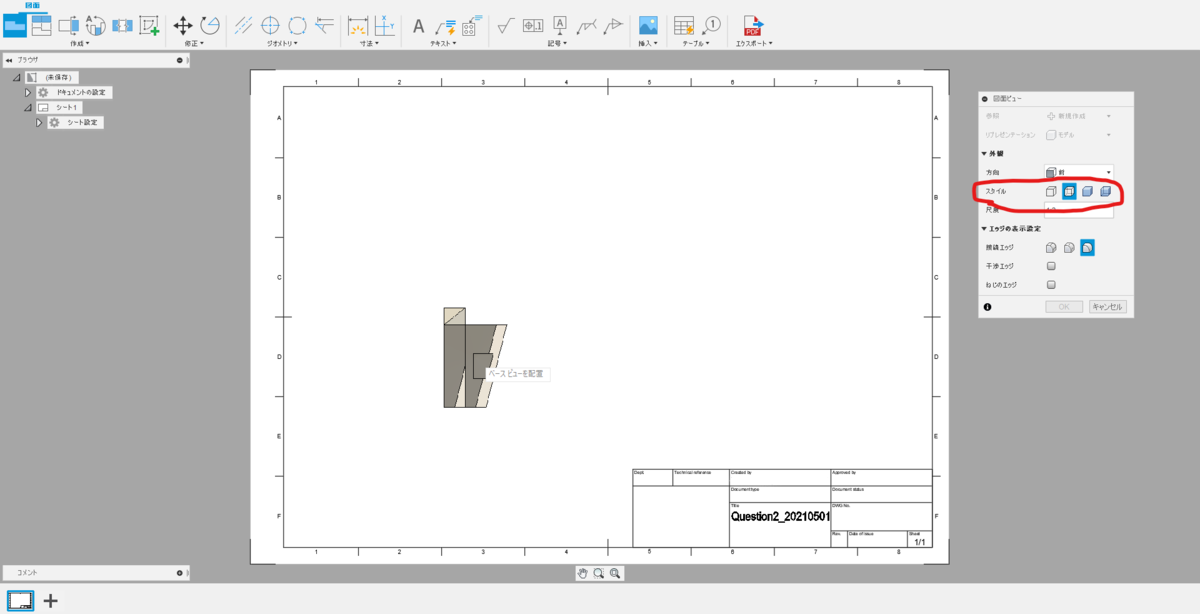Select the Break View tool icon
Viewport: 1200px width, 614px height.
(x=122, y=26)
